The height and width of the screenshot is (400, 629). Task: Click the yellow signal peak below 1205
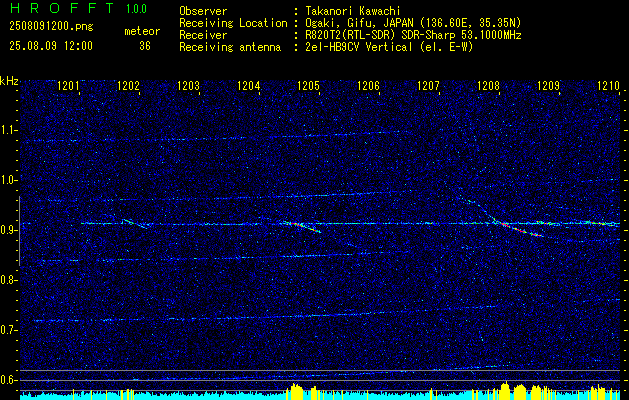296,391
